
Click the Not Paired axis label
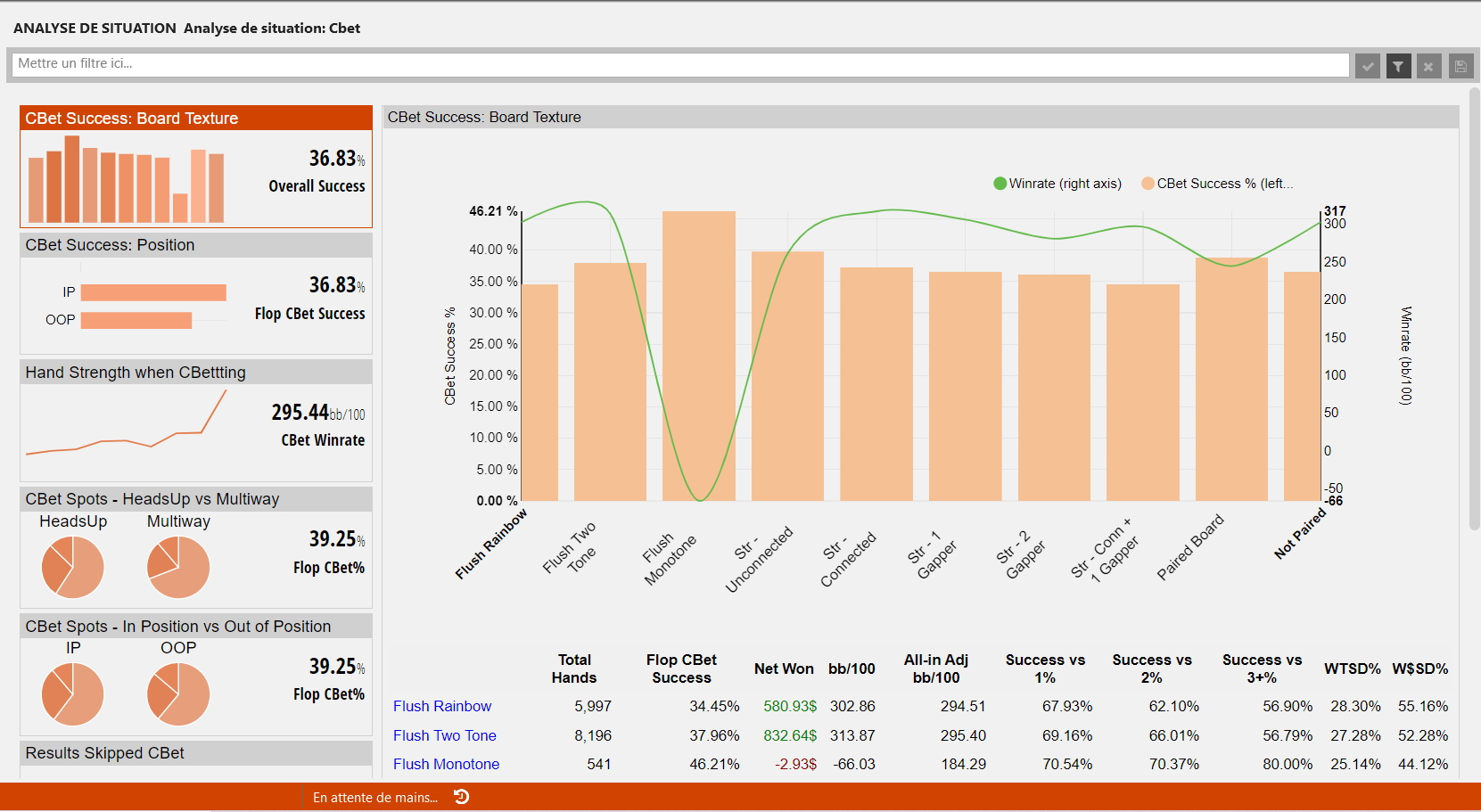click(1300, 533)
